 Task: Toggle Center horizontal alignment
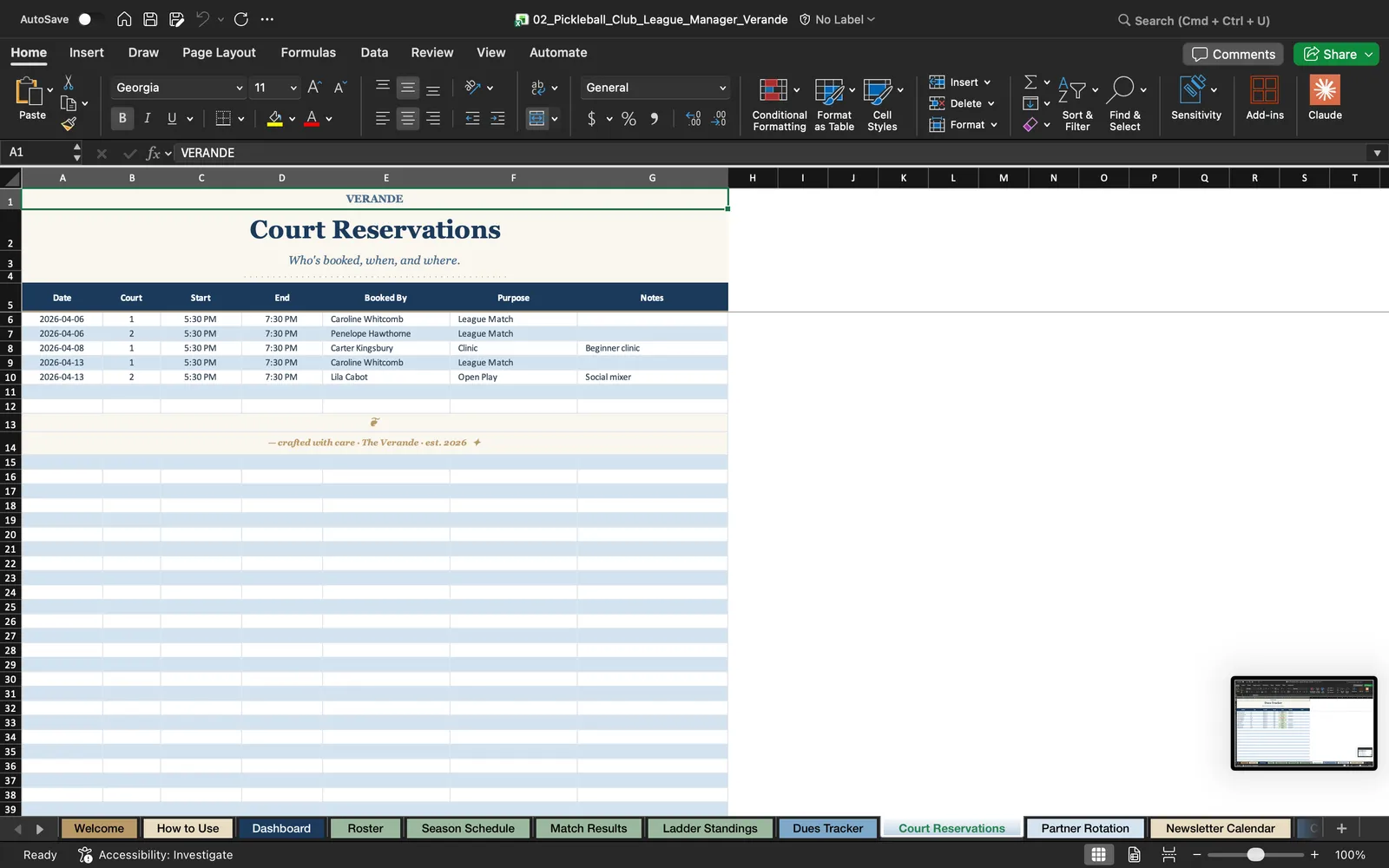[407, 119]
